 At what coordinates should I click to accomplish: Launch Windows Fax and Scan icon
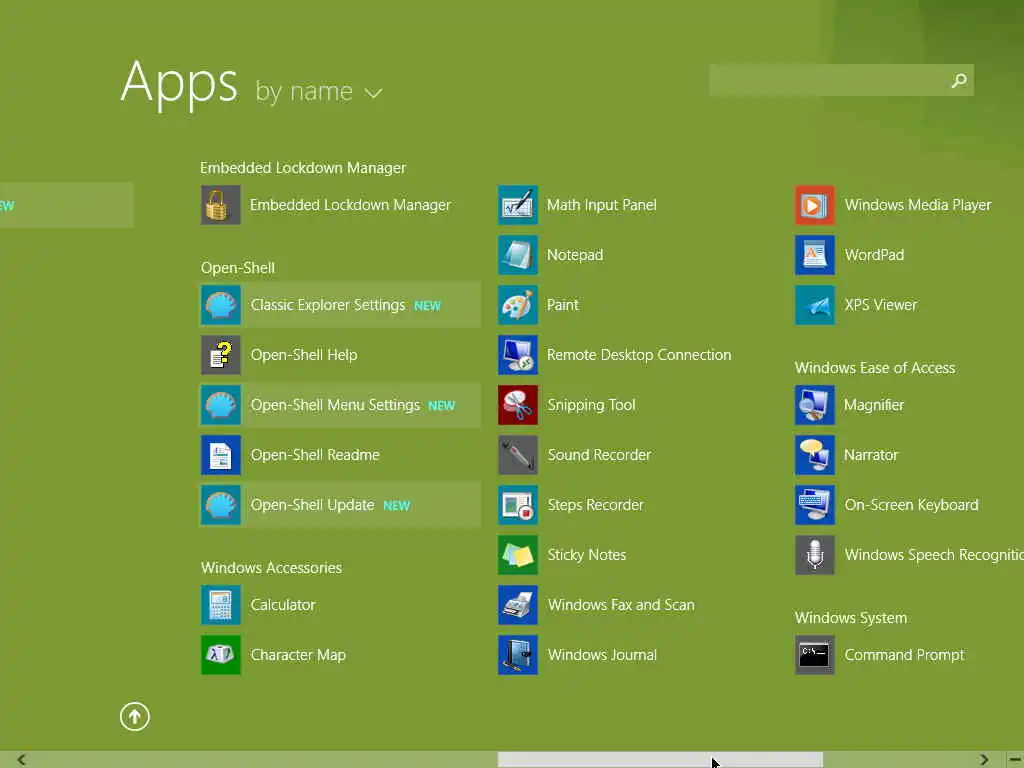pos(518,605)
